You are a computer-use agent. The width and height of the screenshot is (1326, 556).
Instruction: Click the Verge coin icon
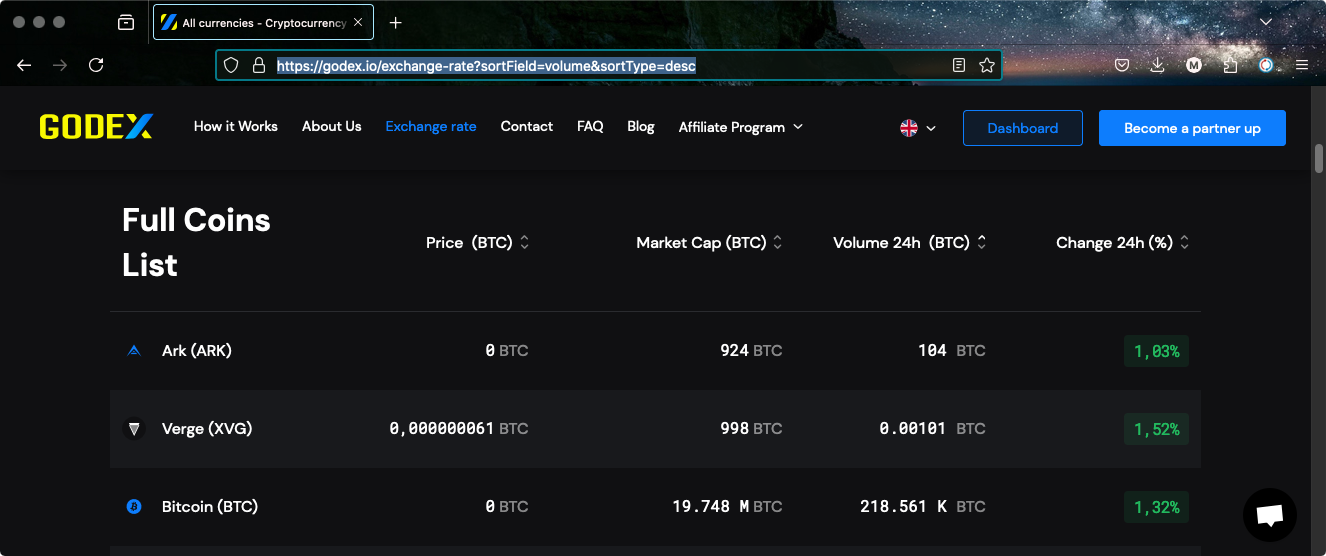click(134, 429)
